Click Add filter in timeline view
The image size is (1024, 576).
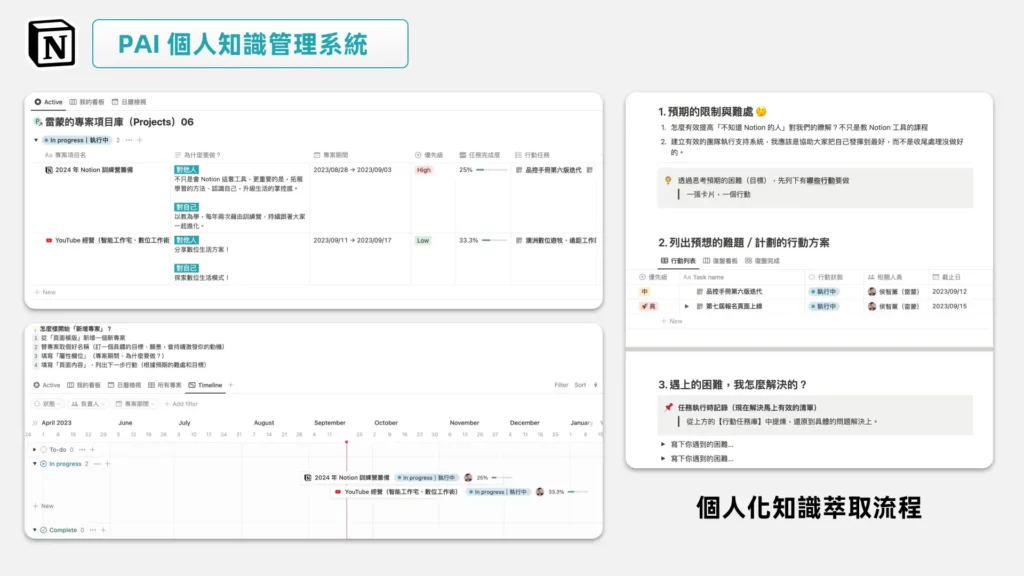(x=181, y=404)
